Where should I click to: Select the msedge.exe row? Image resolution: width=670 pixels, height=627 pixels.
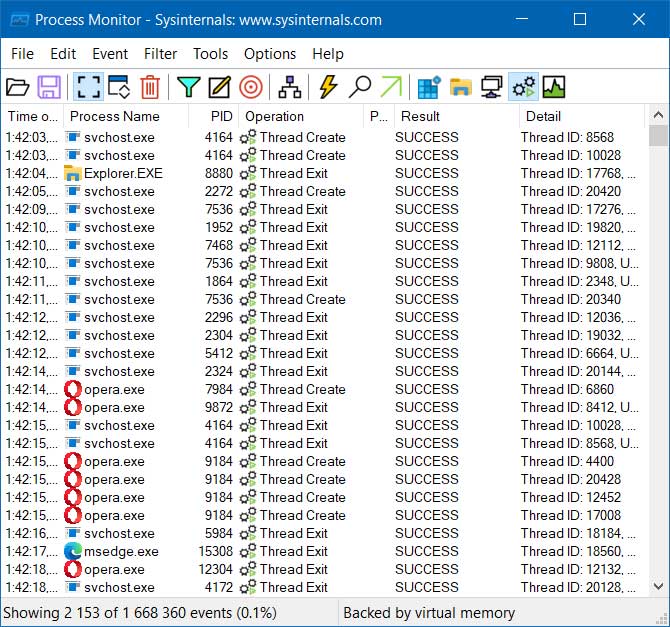[x=323, y=551]
